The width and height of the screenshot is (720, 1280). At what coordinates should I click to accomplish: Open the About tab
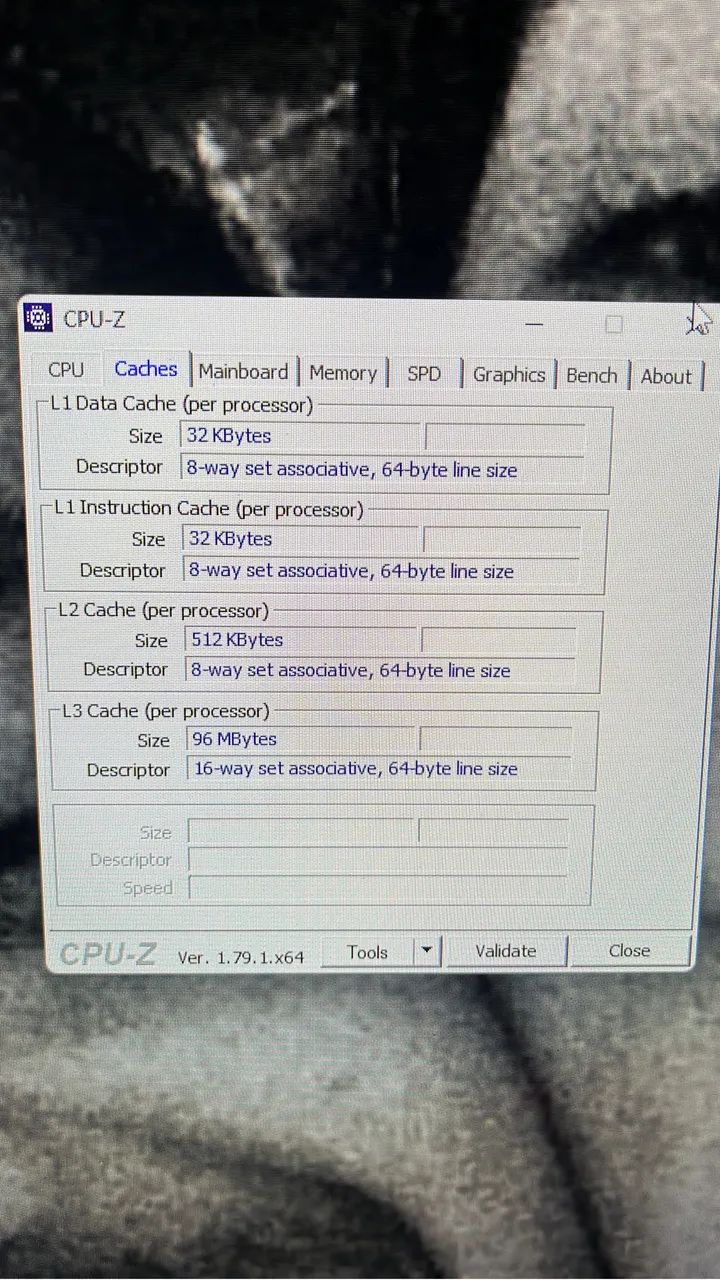click(x=666, y=377)
